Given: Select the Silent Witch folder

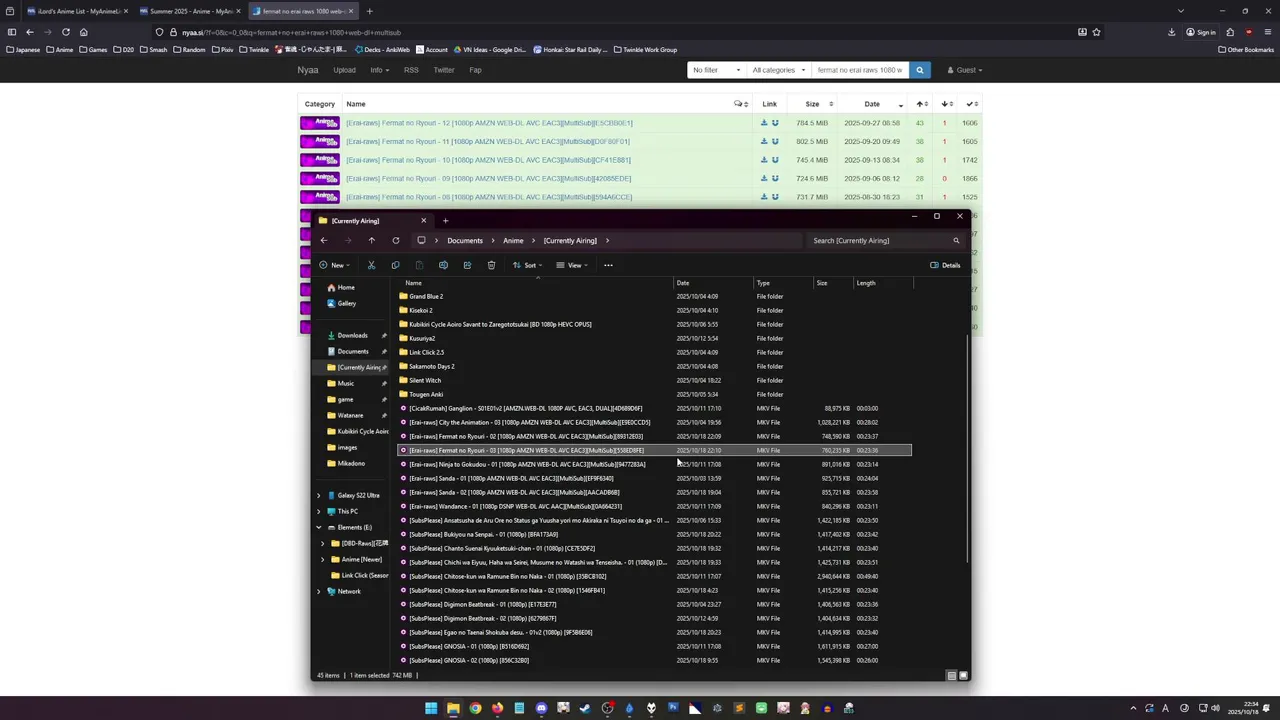Looking at the screenshot, I should [x=425, y=380].
